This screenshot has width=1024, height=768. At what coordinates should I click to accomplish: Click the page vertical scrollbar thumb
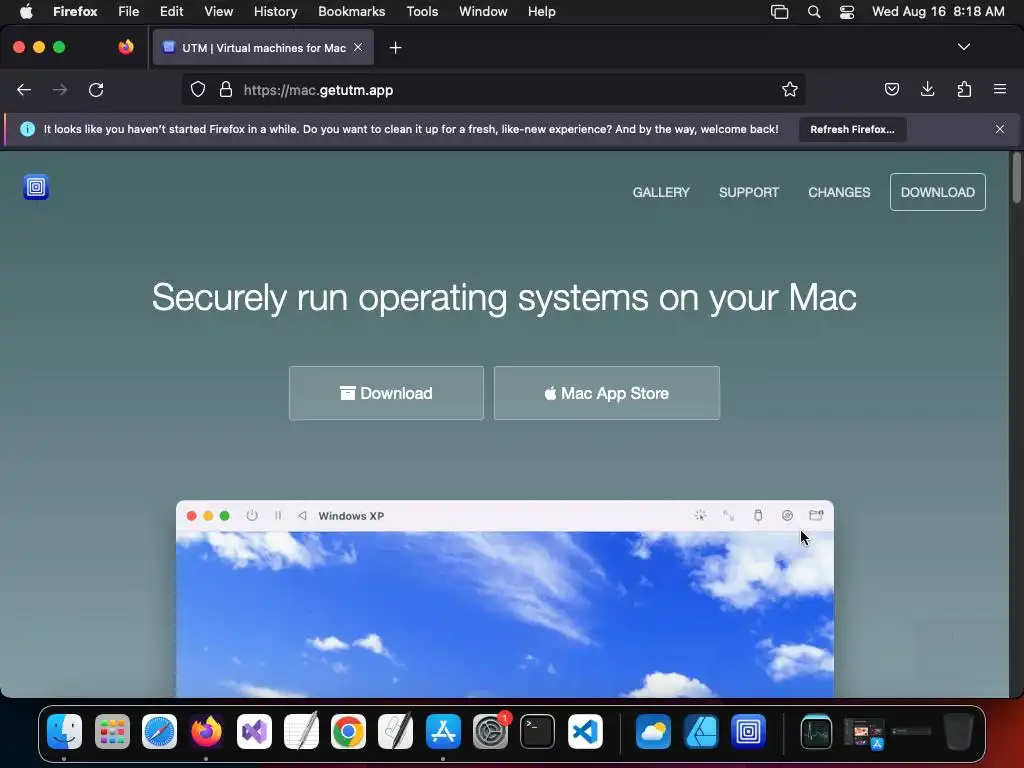pyautogui.click(x=1016, y=178)
